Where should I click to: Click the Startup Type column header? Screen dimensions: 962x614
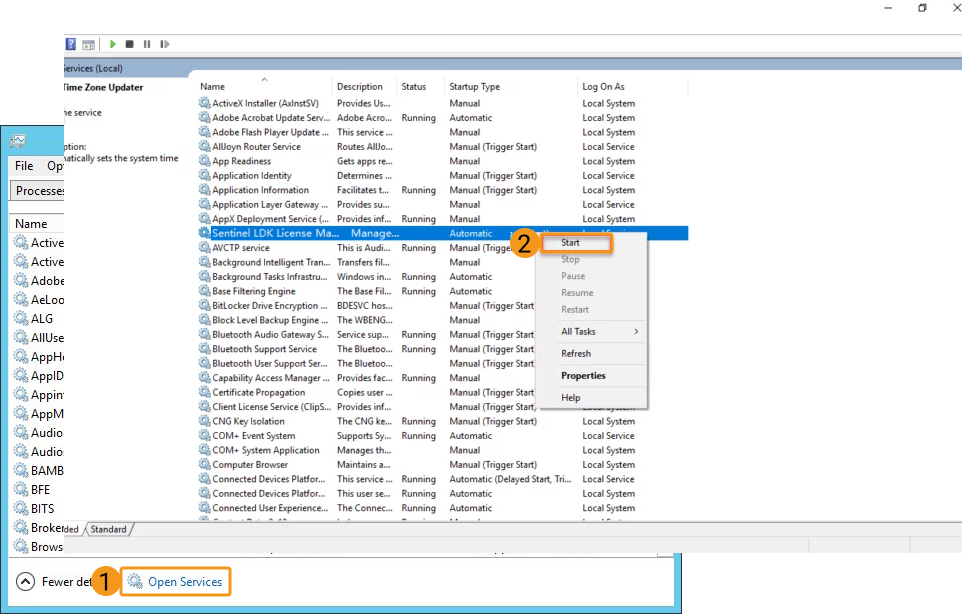tap(475, 87)
